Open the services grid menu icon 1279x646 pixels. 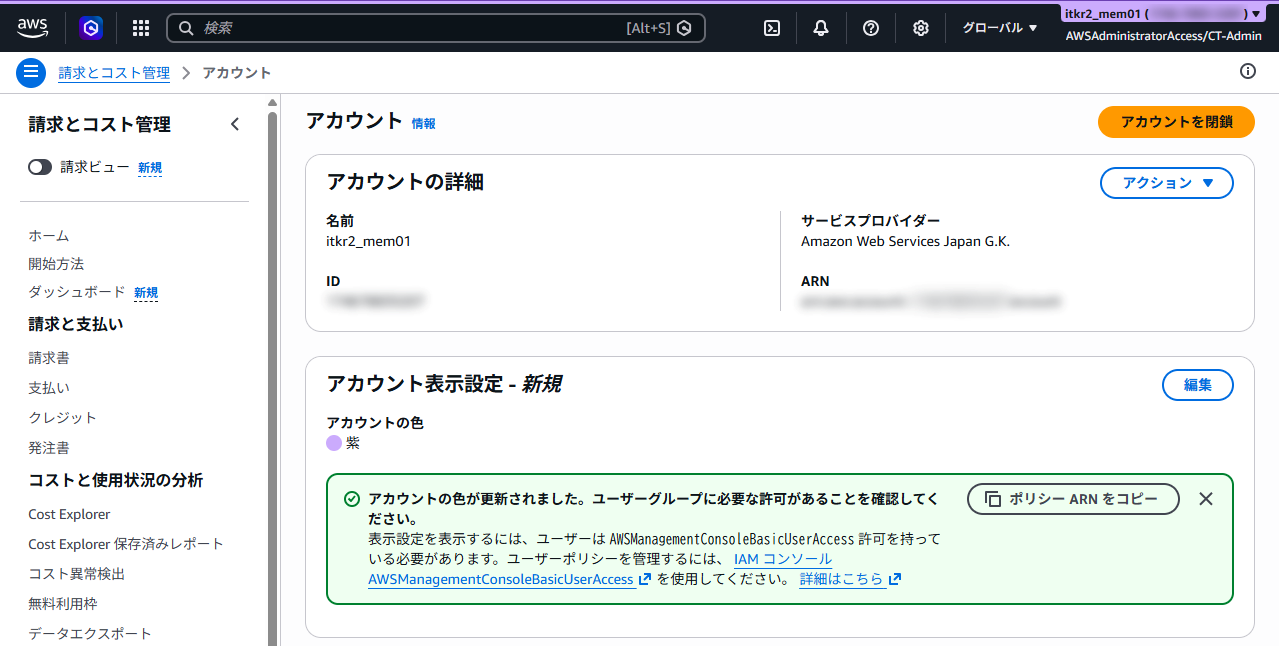pyautogui.click(x=141, y=28)
